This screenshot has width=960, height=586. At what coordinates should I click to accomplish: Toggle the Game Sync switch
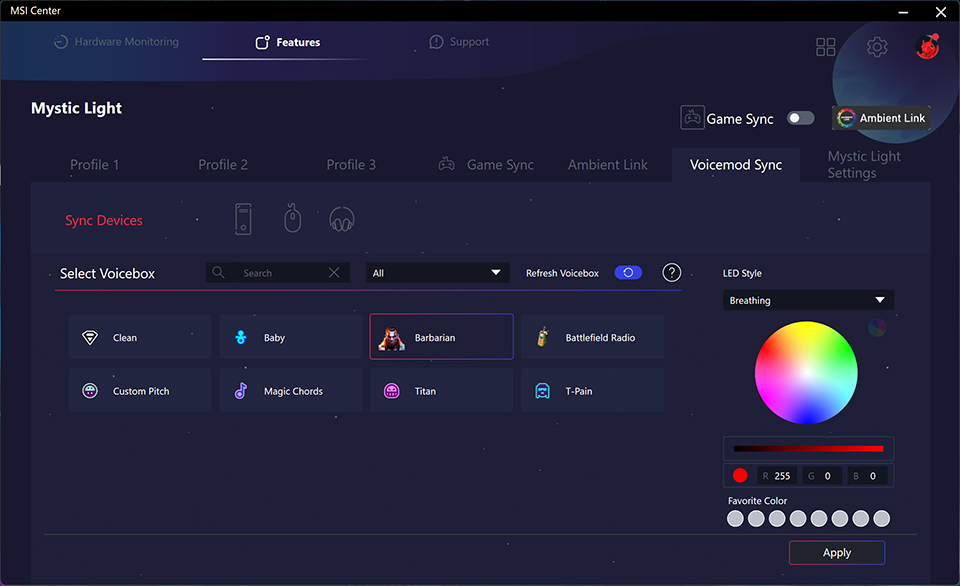pos(800,118)
